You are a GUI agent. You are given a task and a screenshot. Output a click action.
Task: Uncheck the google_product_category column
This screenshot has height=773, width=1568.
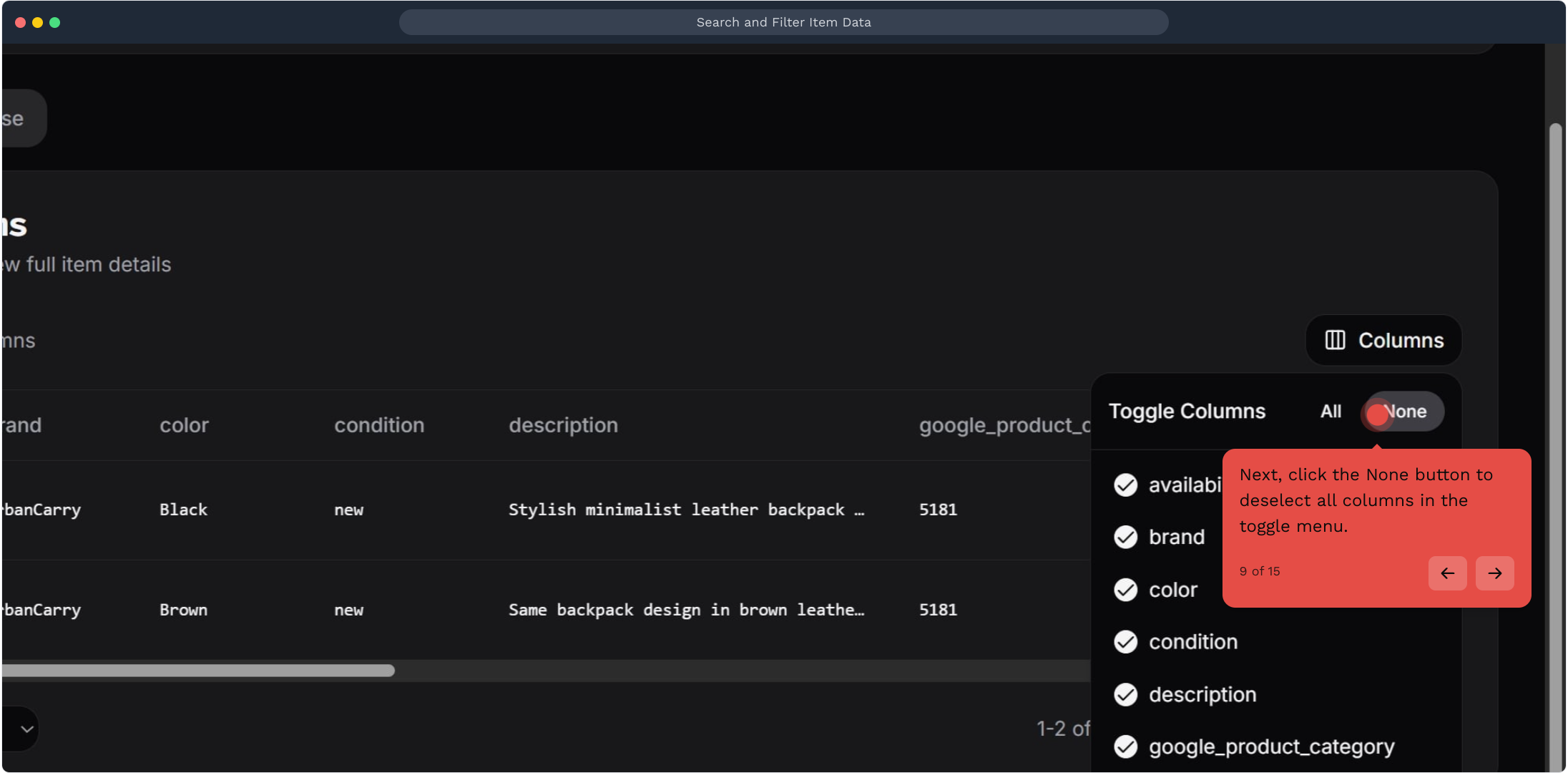(x=1126, y=747)
